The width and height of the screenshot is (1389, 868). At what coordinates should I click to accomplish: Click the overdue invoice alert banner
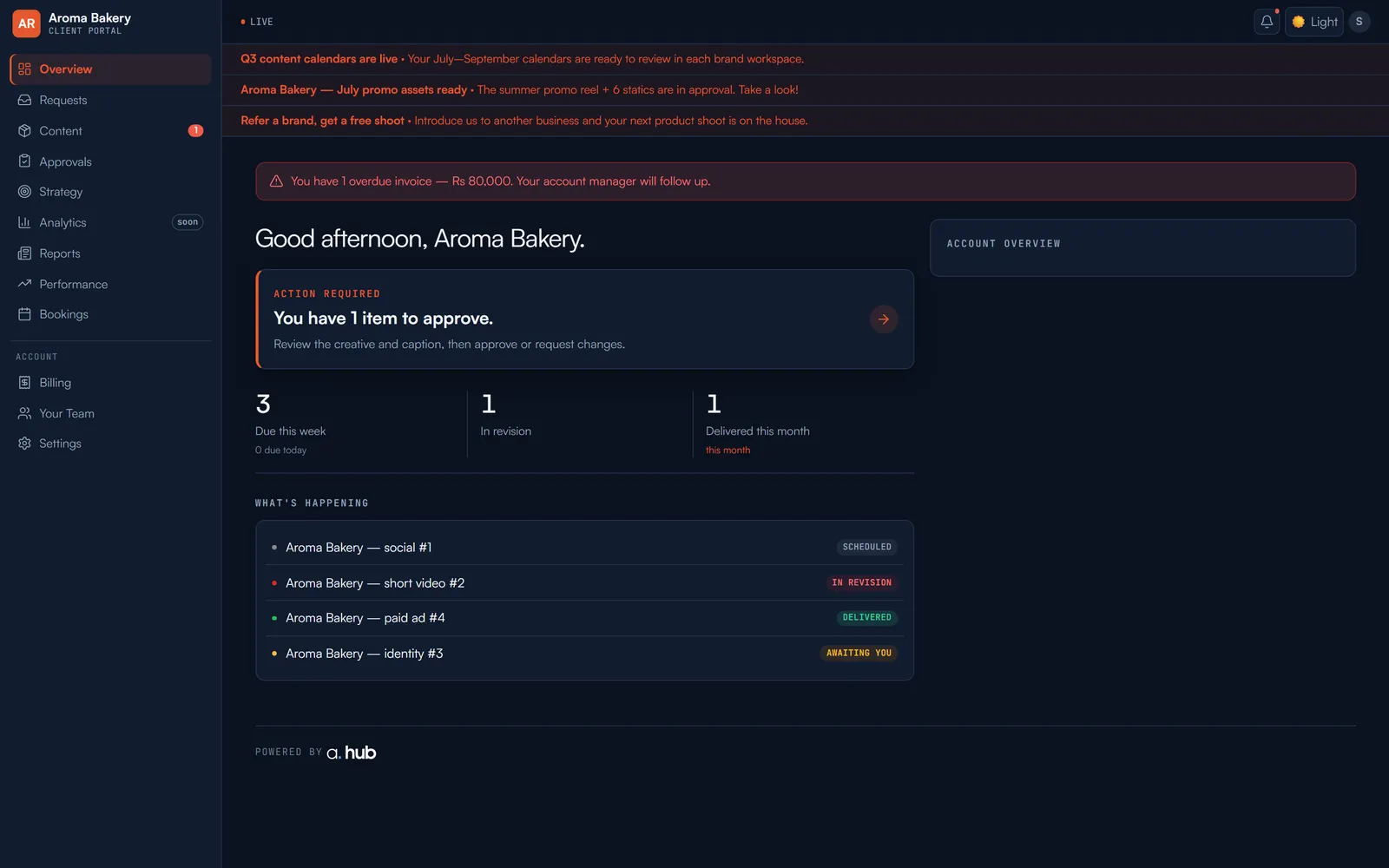(806, 181)
